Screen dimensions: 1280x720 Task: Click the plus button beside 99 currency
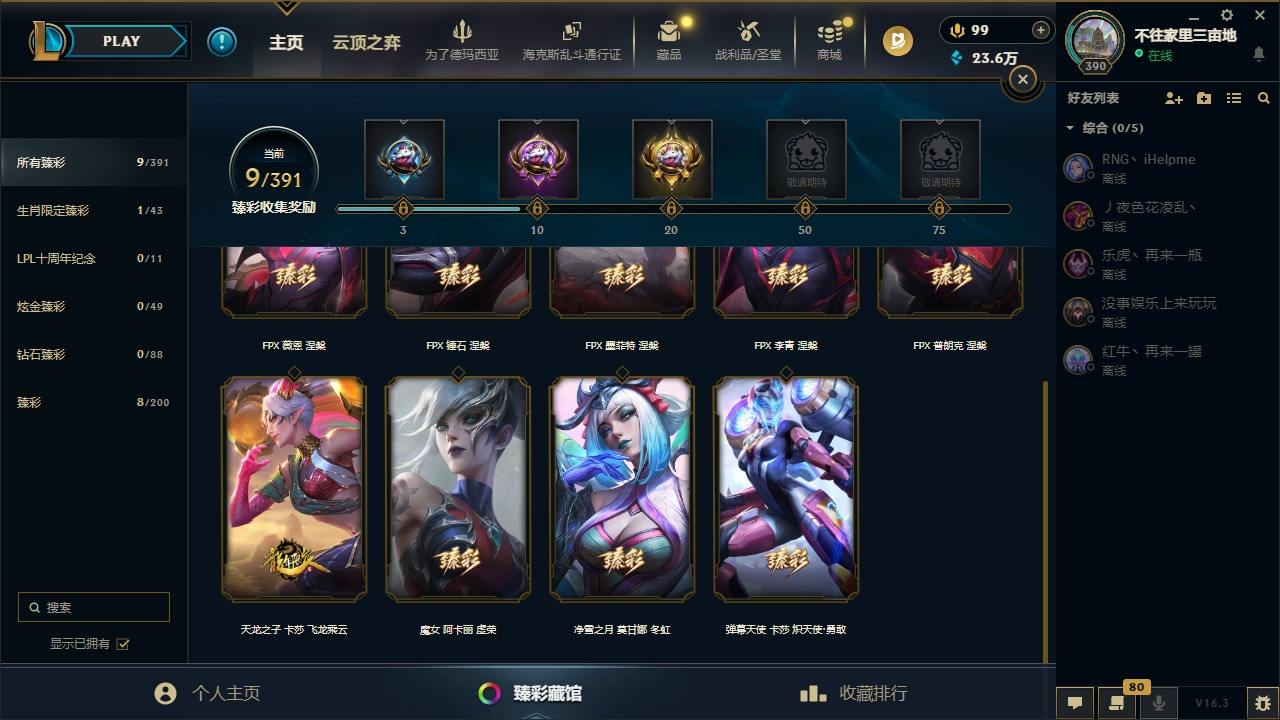1041,30
